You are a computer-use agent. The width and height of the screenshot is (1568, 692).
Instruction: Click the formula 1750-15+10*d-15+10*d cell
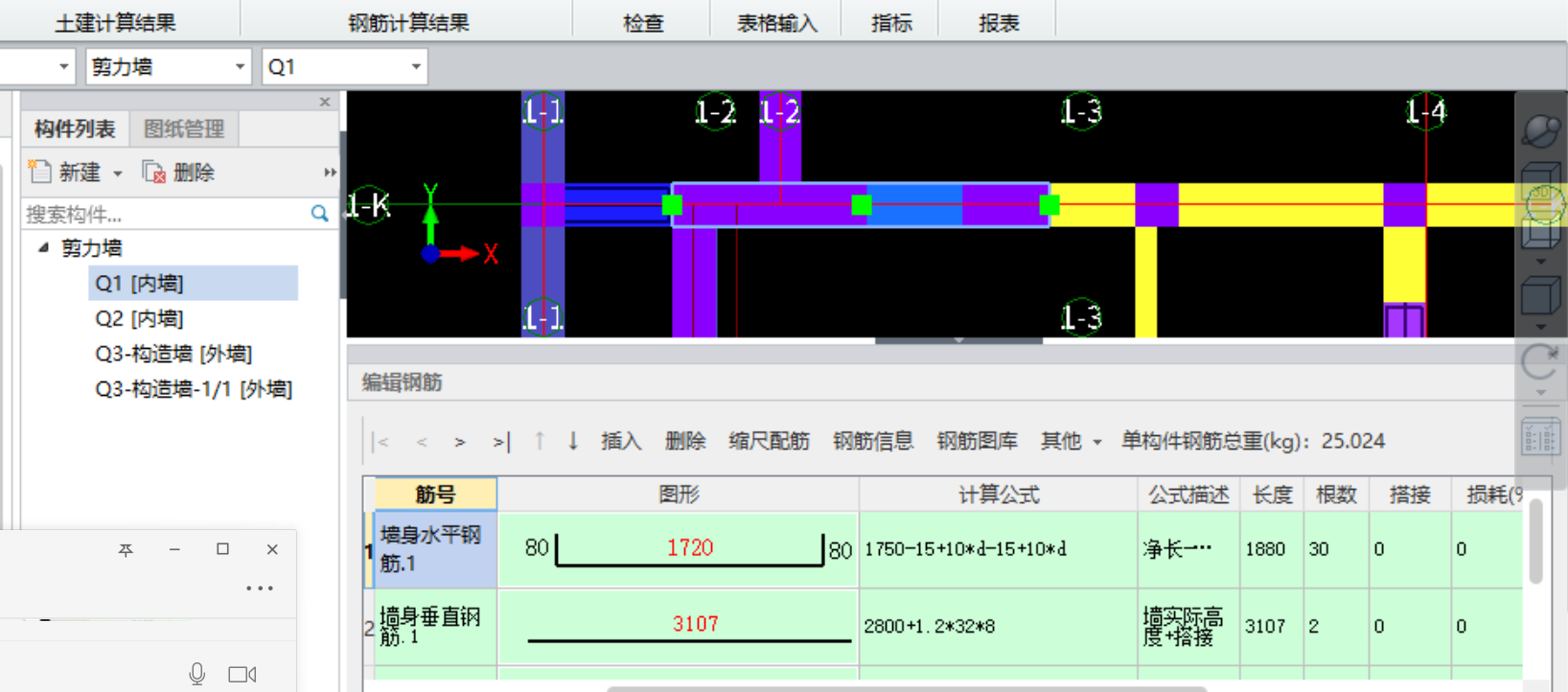click(x=998, y=549)
